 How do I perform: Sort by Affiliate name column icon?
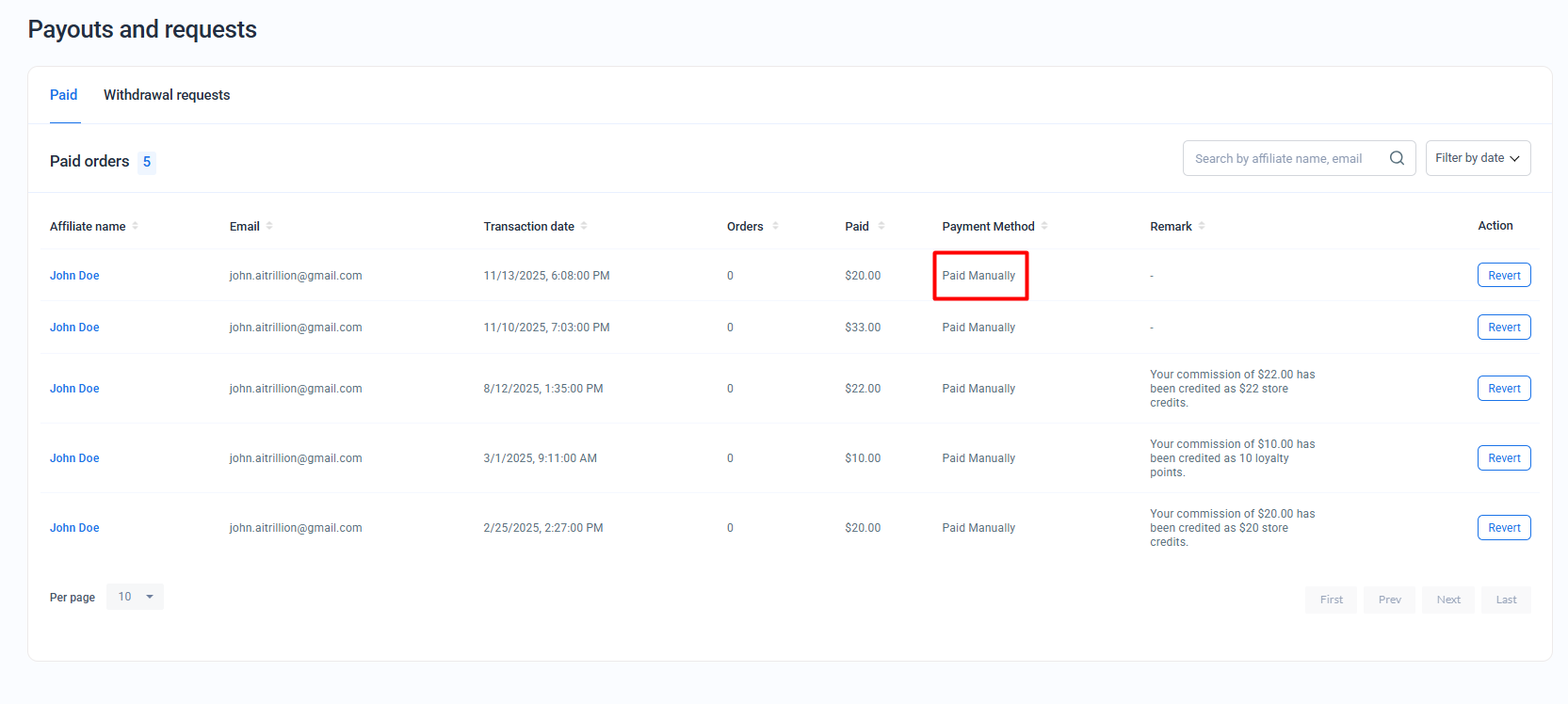click(x=135, y=226)
